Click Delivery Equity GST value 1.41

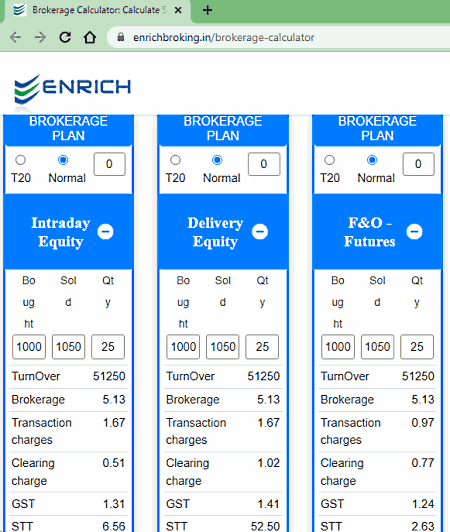pos(268,504)
